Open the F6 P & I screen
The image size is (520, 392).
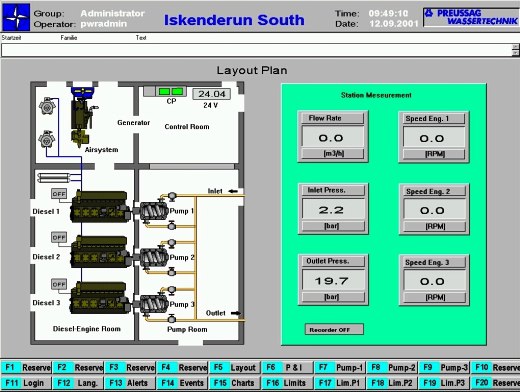[287, 368]
